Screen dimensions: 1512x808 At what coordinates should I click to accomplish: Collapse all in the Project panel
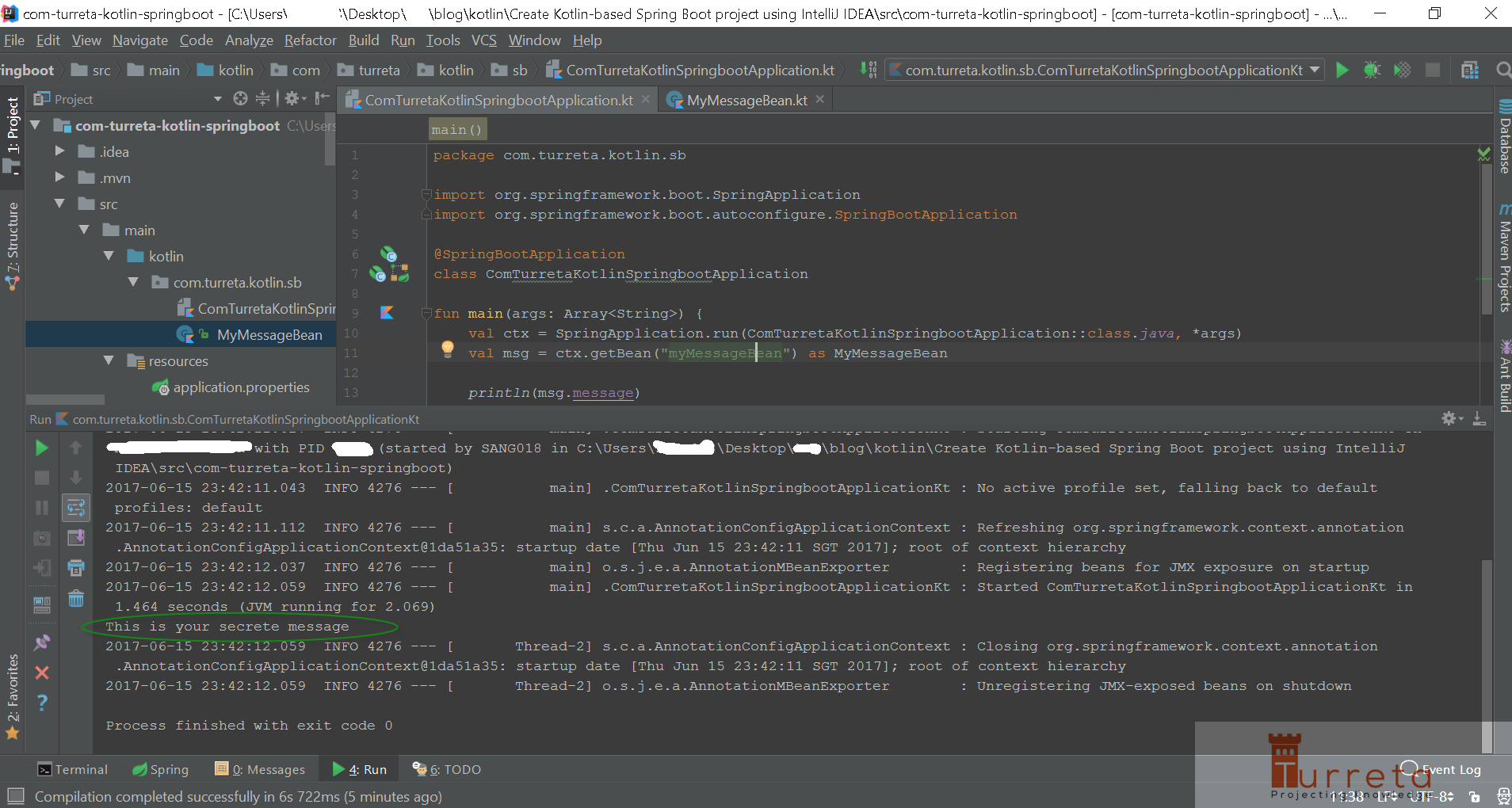[262, 98]
